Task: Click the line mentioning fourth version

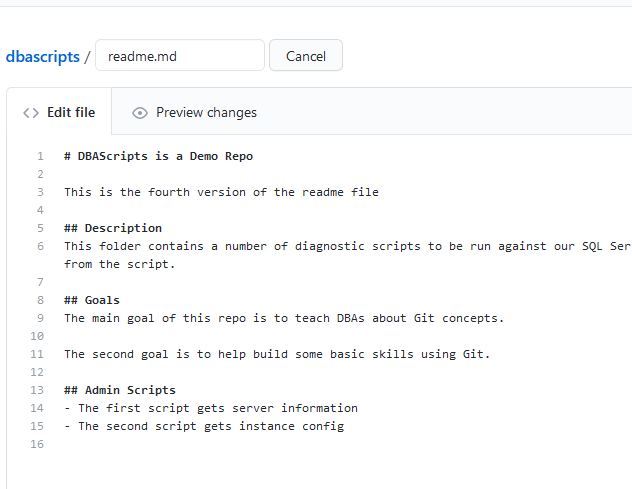Action: 221,192
